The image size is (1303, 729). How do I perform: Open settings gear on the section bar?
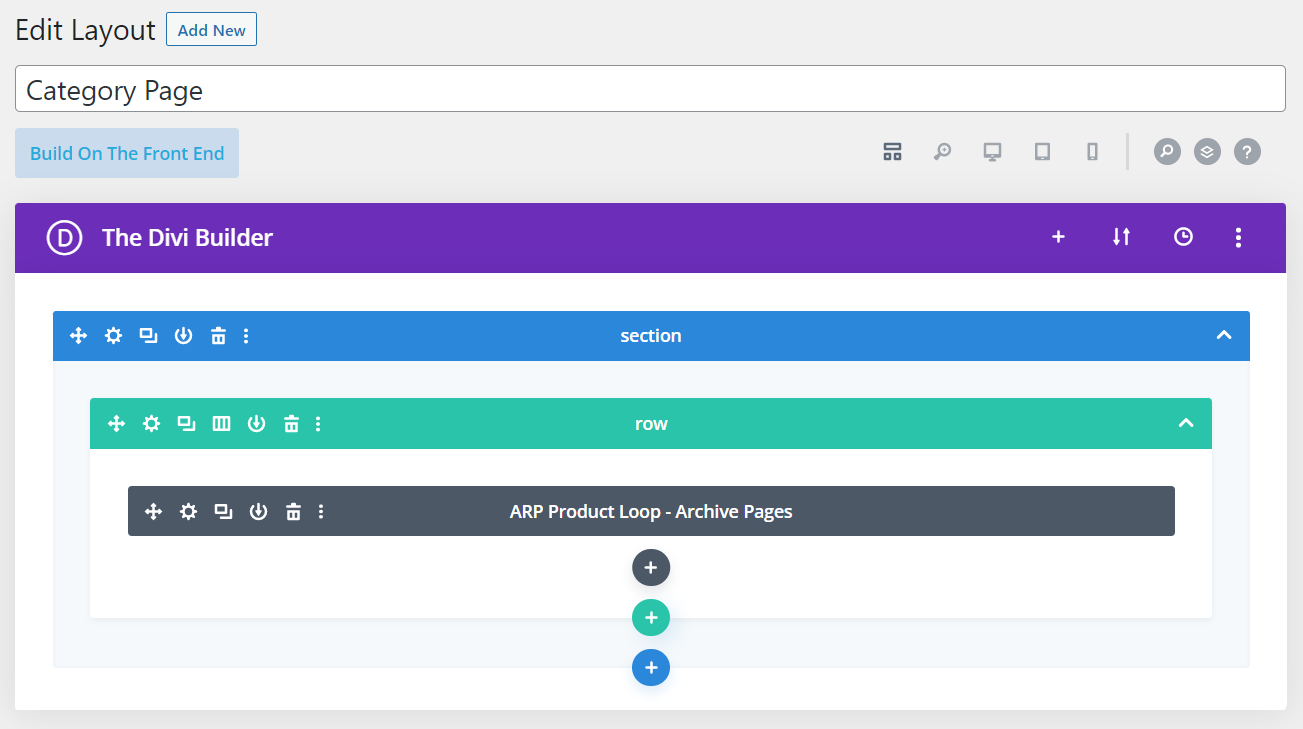[x=114, y=336]
